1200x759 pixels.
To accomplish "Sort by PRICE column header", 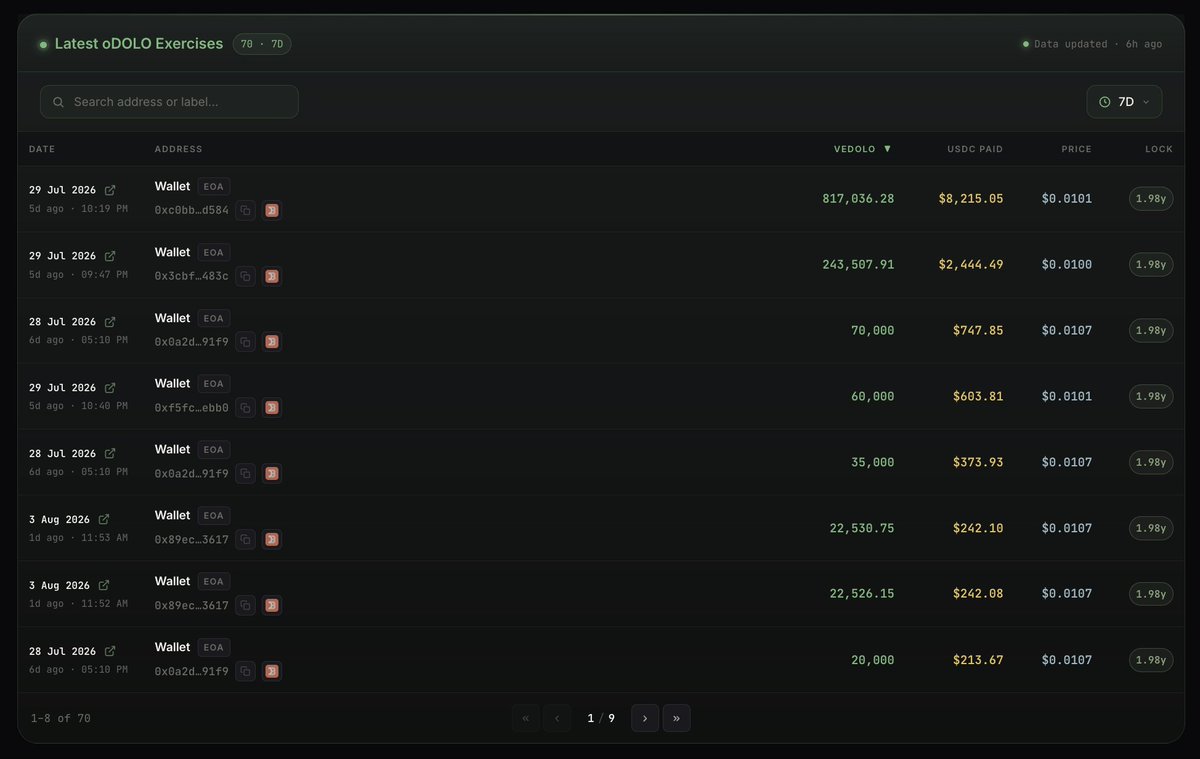I will pyautogui.click(x=1077, y=149).
